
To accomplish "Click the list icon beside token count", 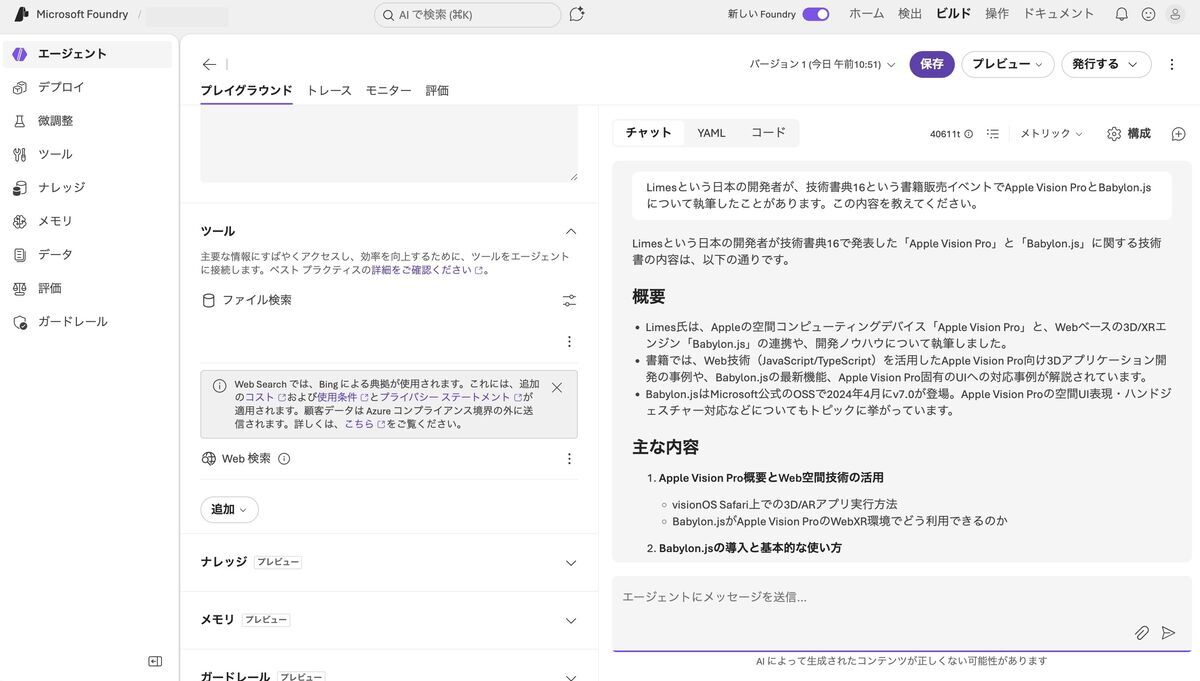I will pyautogui.click(x=993, y=133).
